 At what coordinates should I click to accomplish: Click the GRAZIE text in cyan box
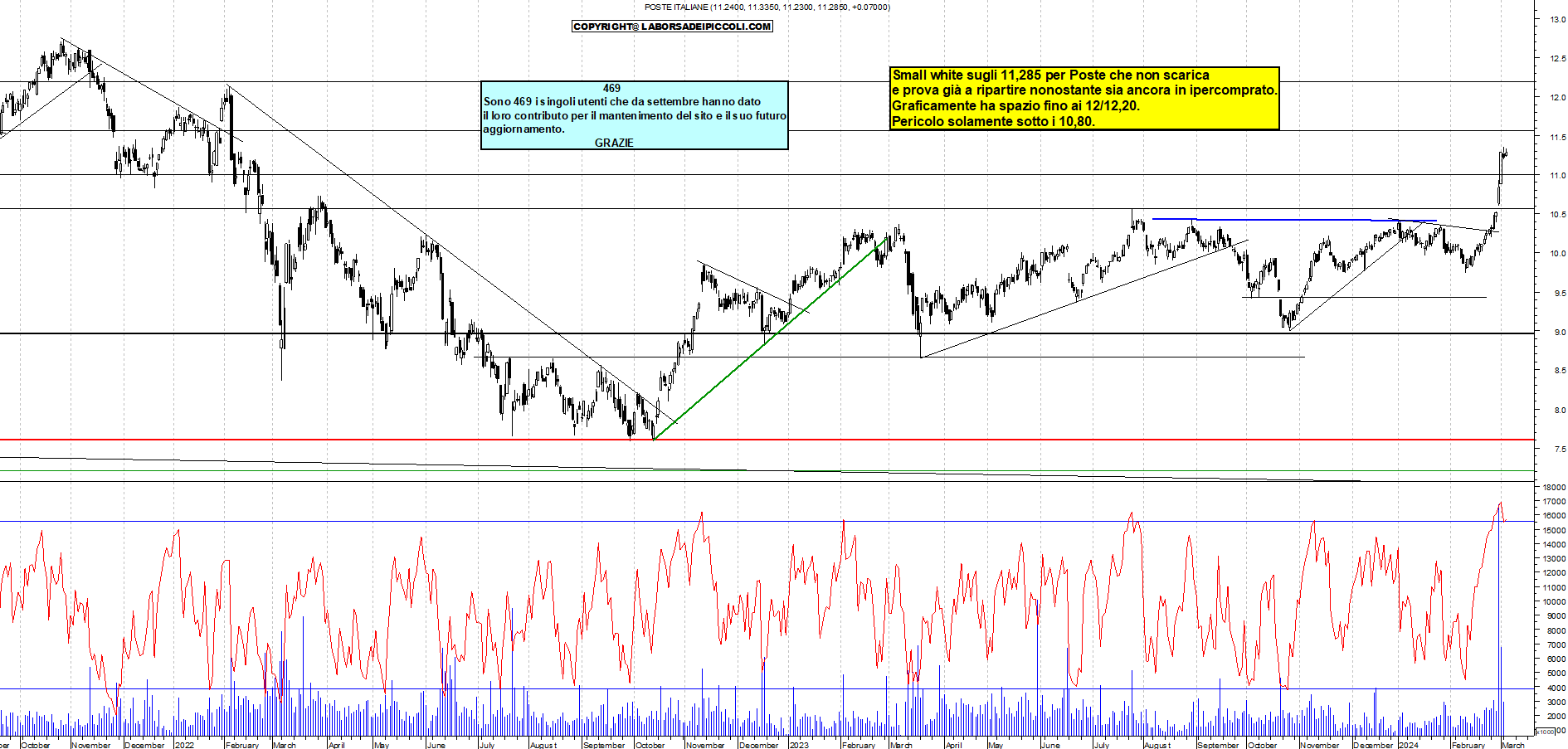click(614, 143)
